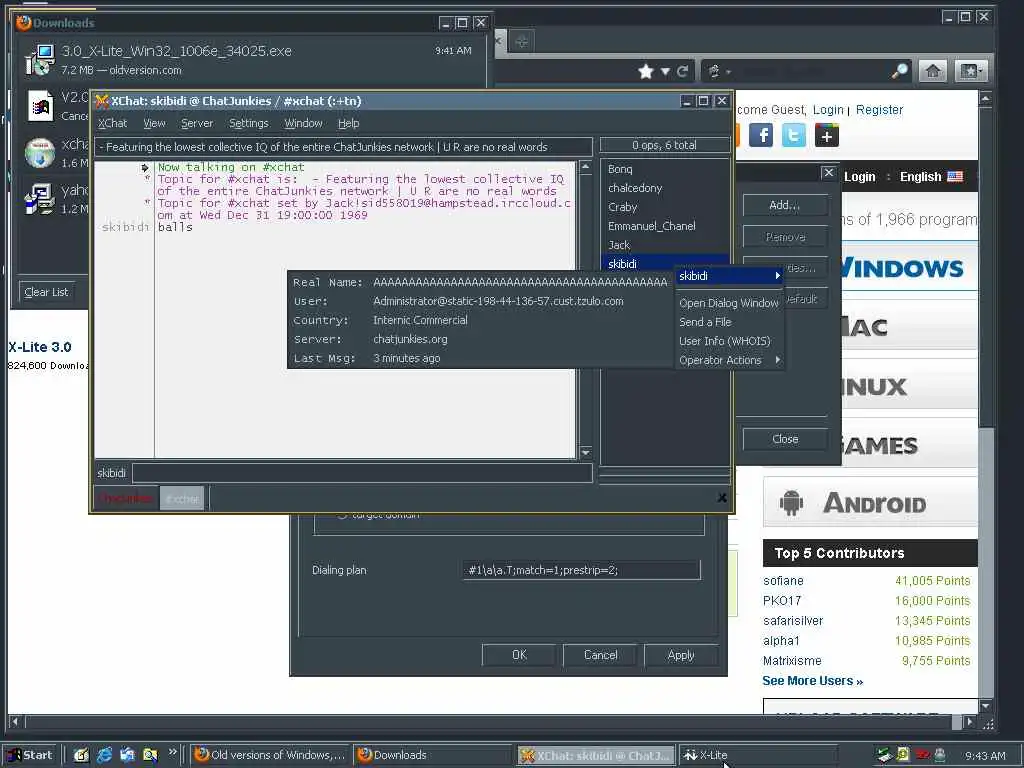This screenshot has width=1024, height=768.
Task: Switch to Old versions of Windows taskbar button
Action: point(270,755)
